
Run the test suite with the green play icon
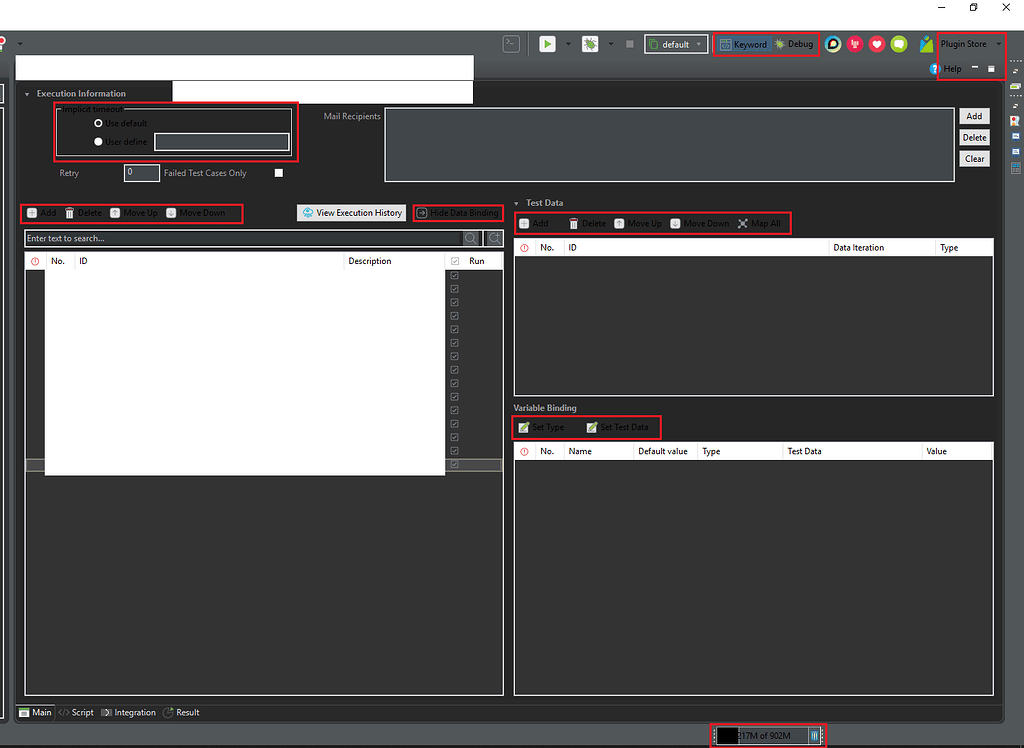click(546, 43)
